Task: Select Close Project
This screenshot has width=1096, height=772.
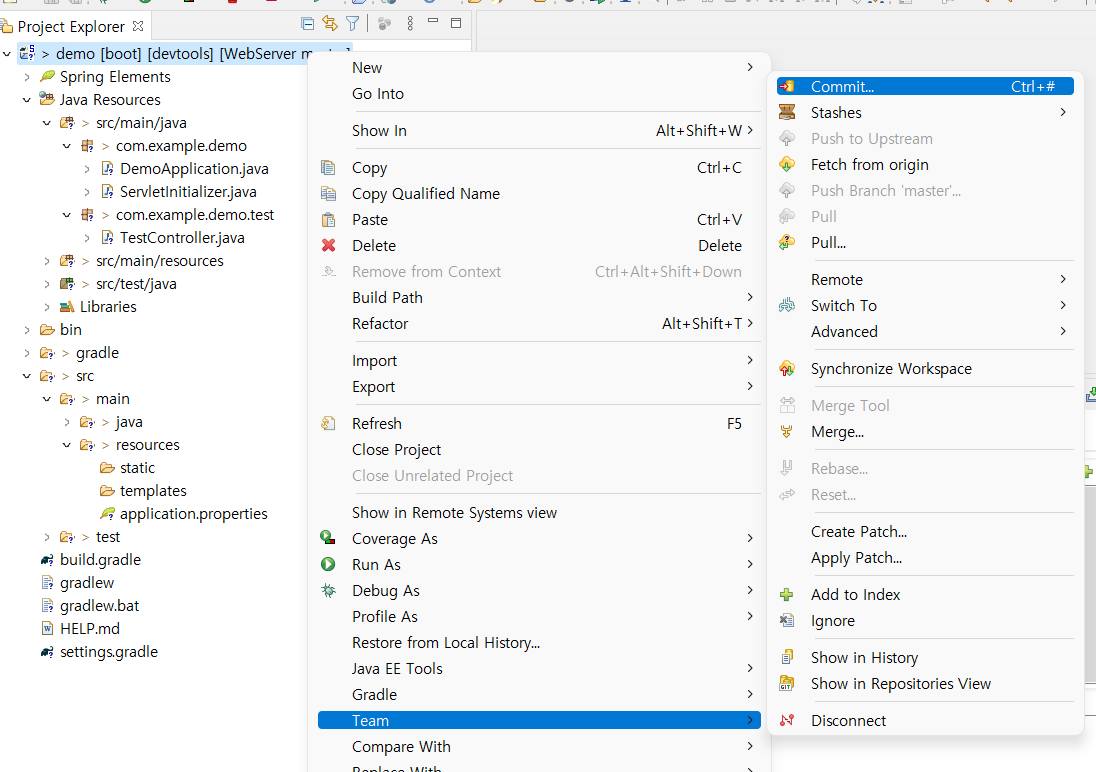Action: [539, 450]
